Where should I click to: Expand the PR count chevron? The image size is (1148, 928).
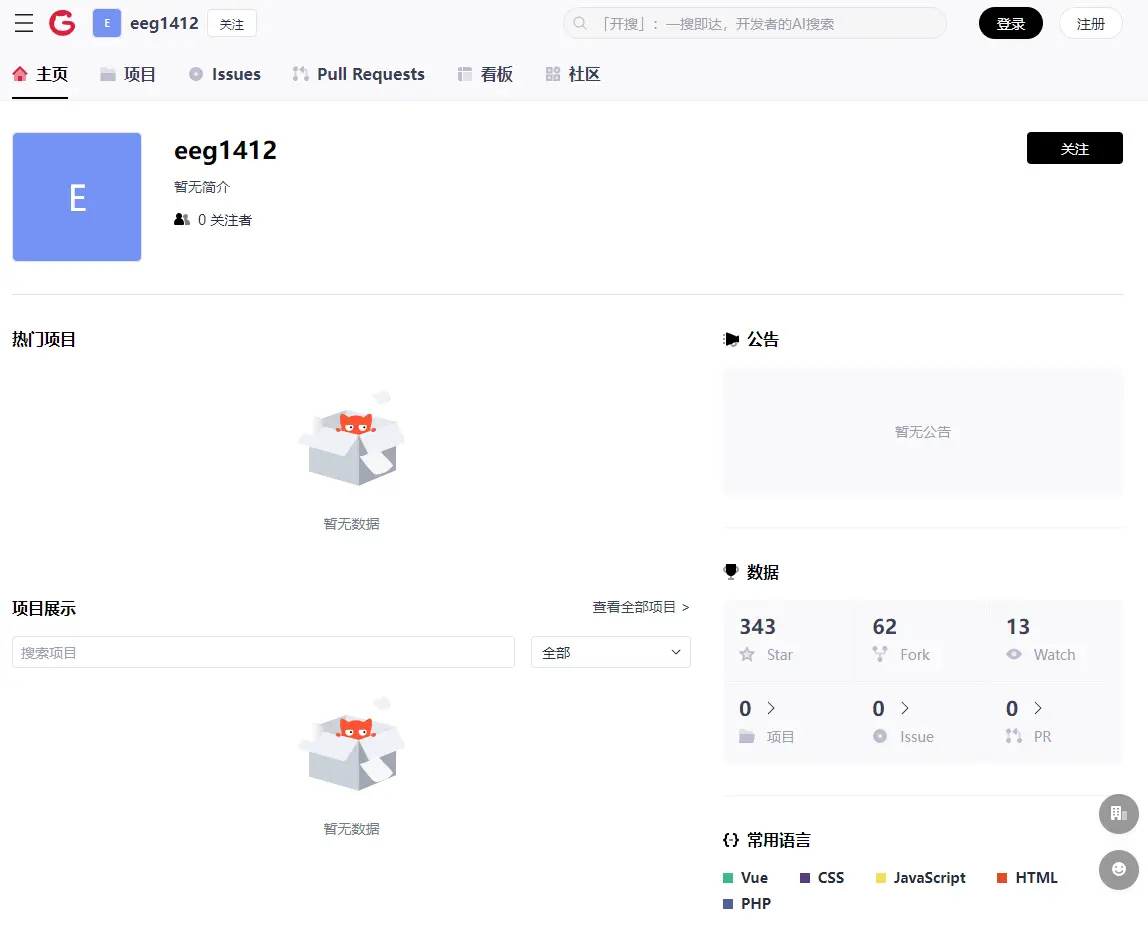(1038, 708)
